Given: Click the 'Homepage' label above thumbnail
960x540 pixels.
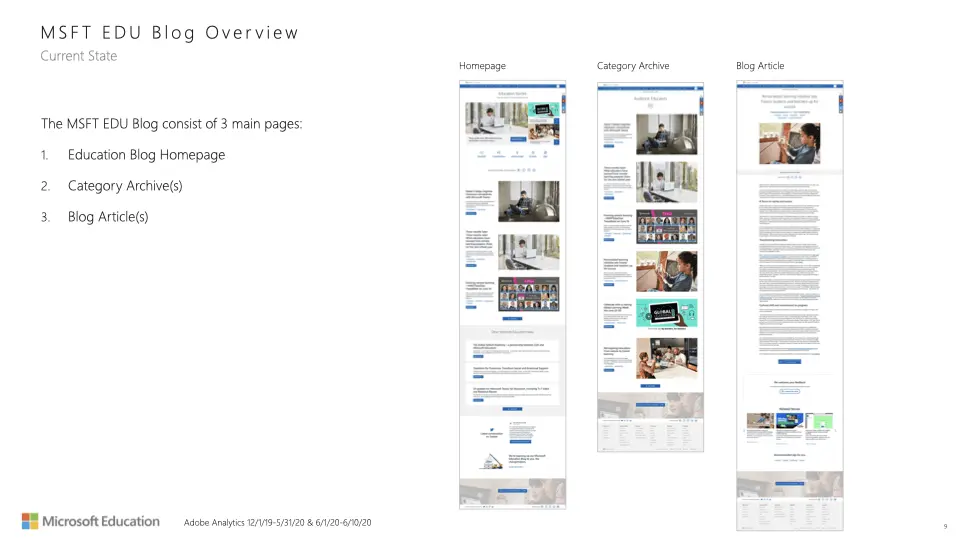Looking at the screenshot, I should [482, 66].
